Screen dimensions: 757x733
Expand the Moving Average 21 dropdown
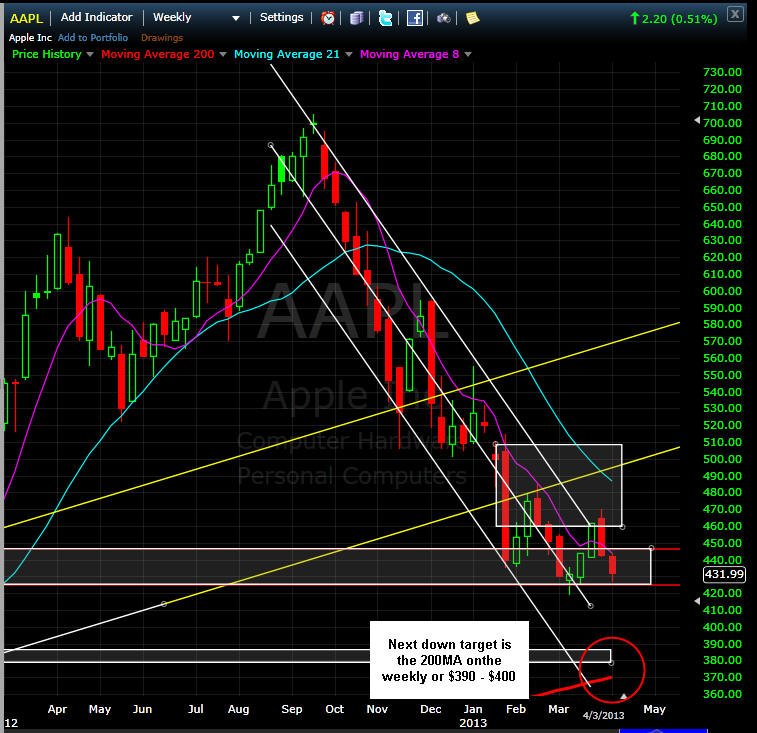coord(349,55)
